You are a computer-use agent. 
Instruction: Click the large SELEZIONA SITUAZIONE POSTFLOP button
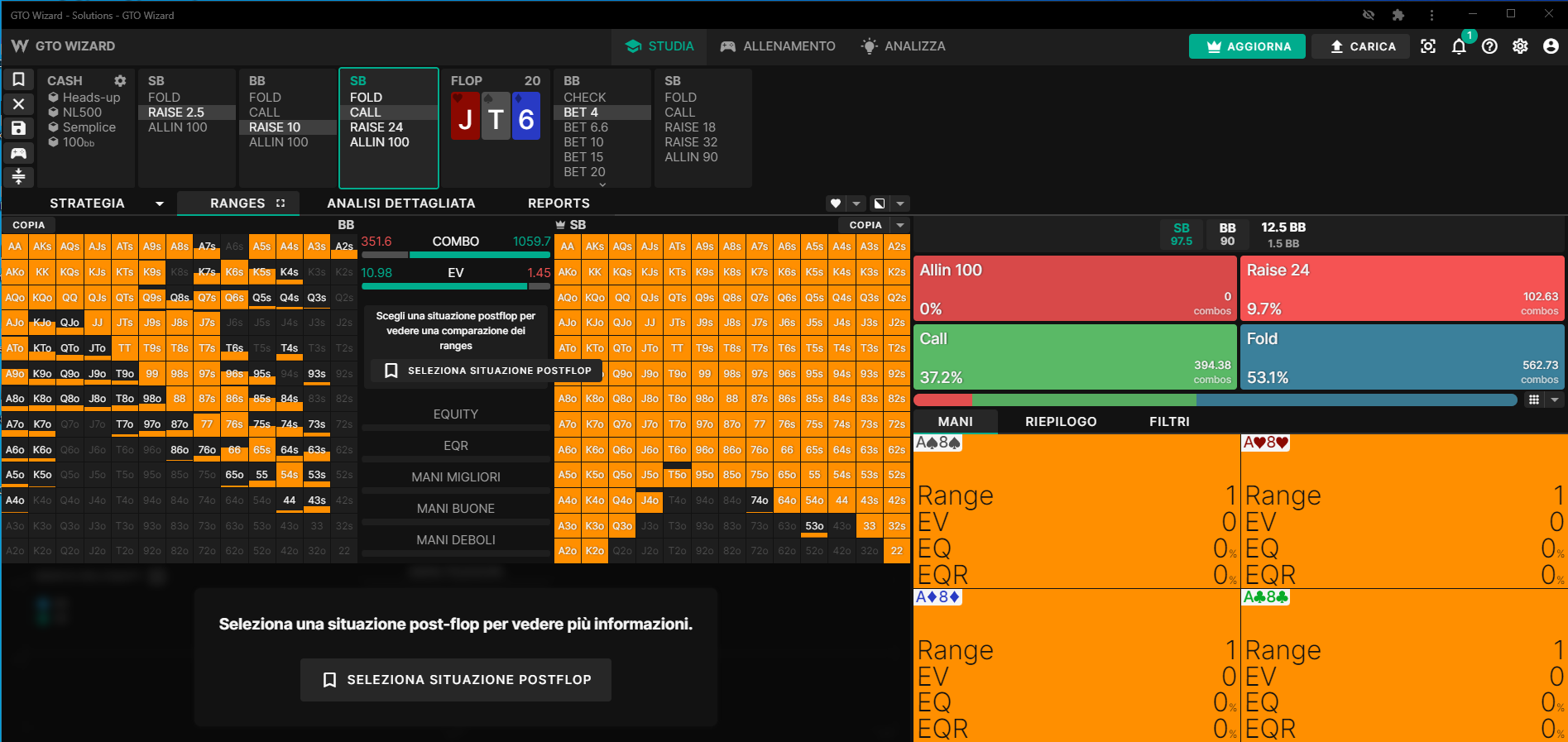click(456, 680)
